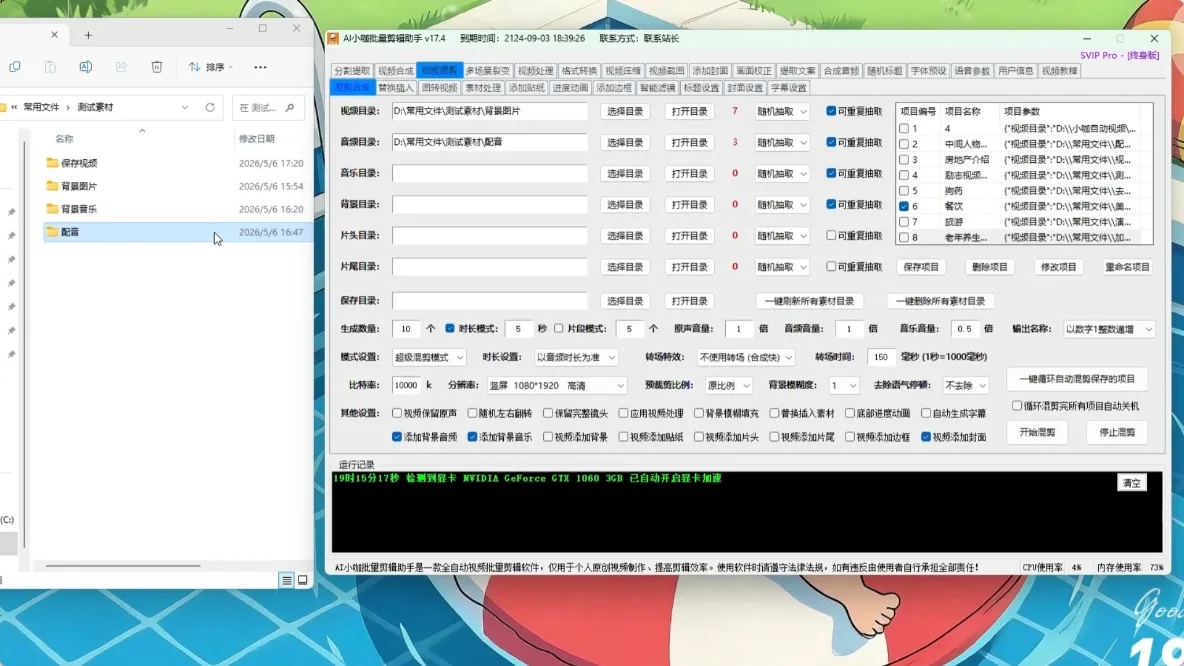Click 保存项目 button
The height and width of the screenshot is (666, 1184).
(921, 267)
